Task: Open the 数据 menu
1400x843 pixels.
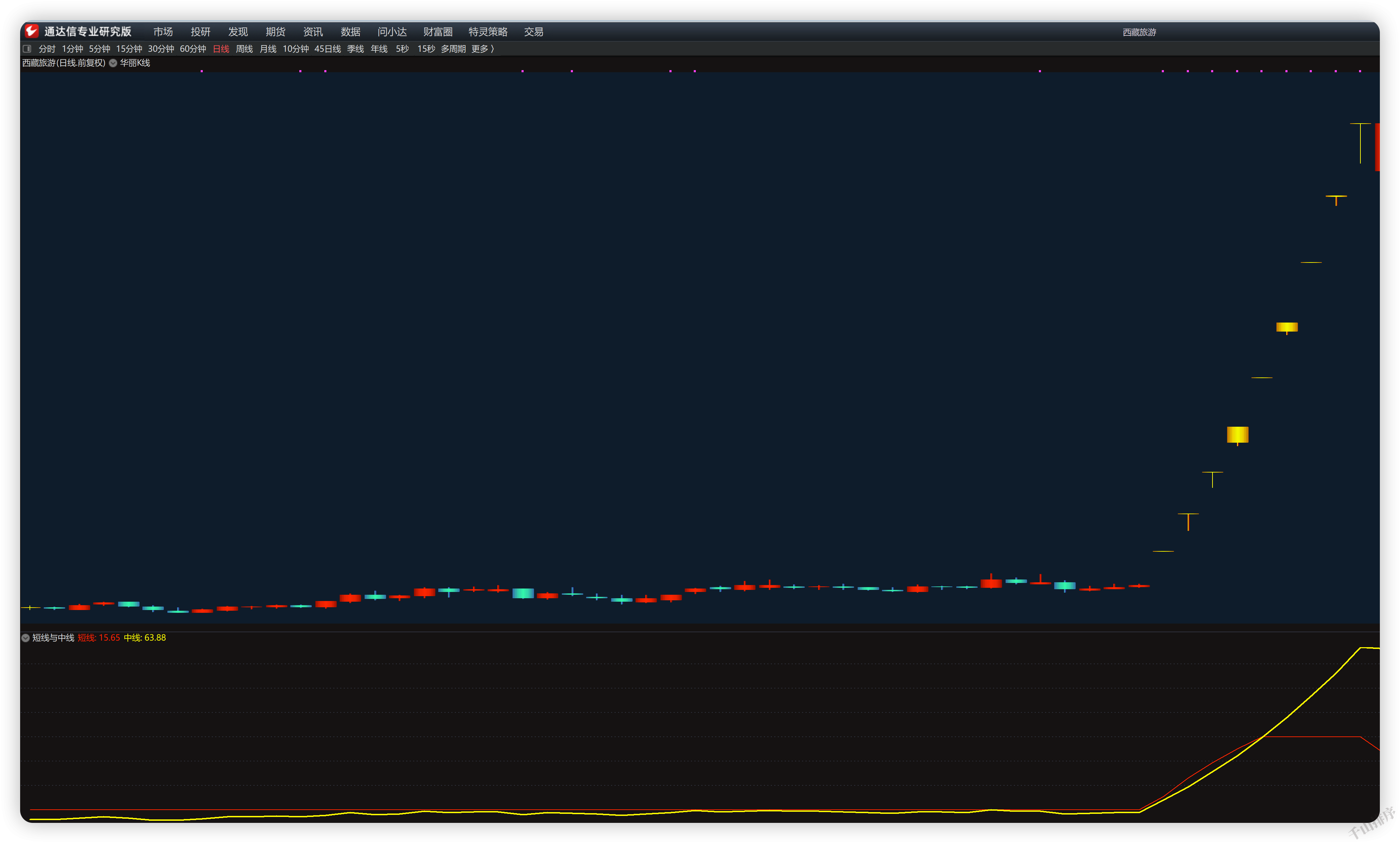Action: (350, 32)
